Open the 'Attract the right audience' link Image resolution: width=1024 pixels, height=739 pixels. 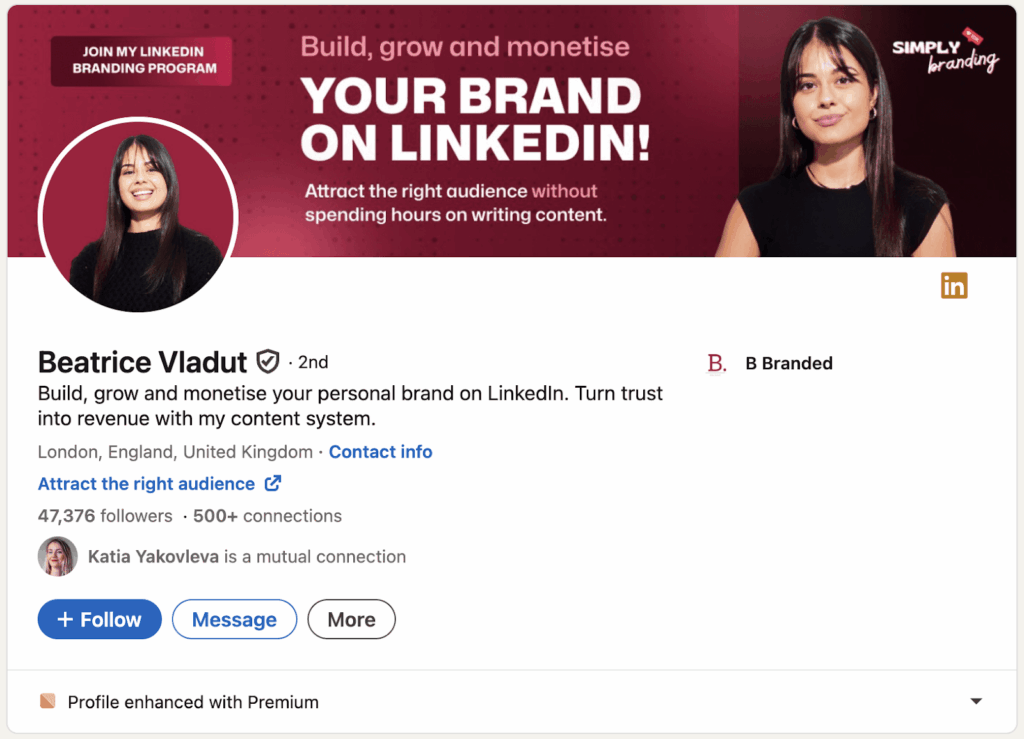tap(146, 484)
